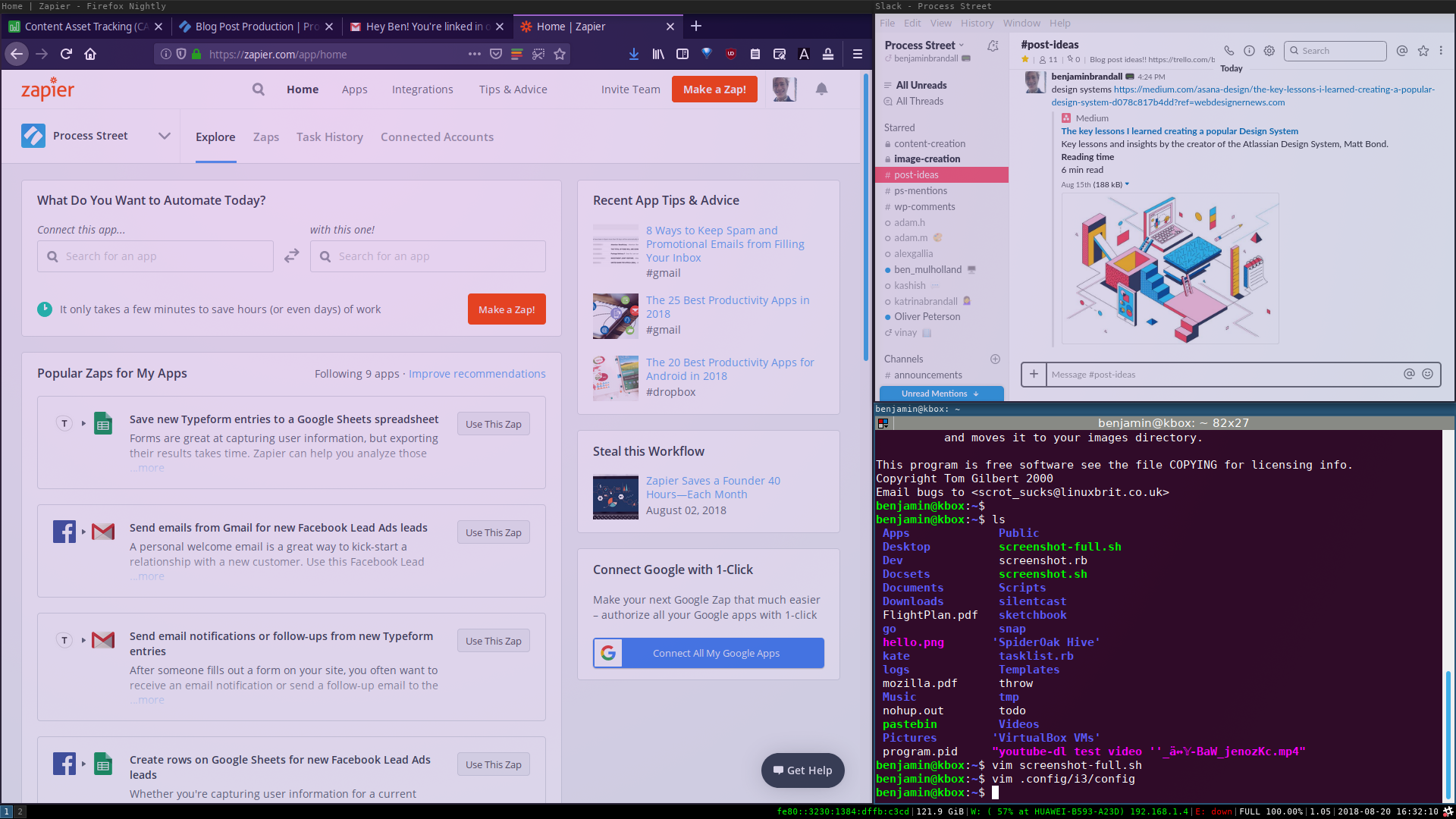Expand more text on Gmail Facebook Lead Ads zap

tap(147, 576)
